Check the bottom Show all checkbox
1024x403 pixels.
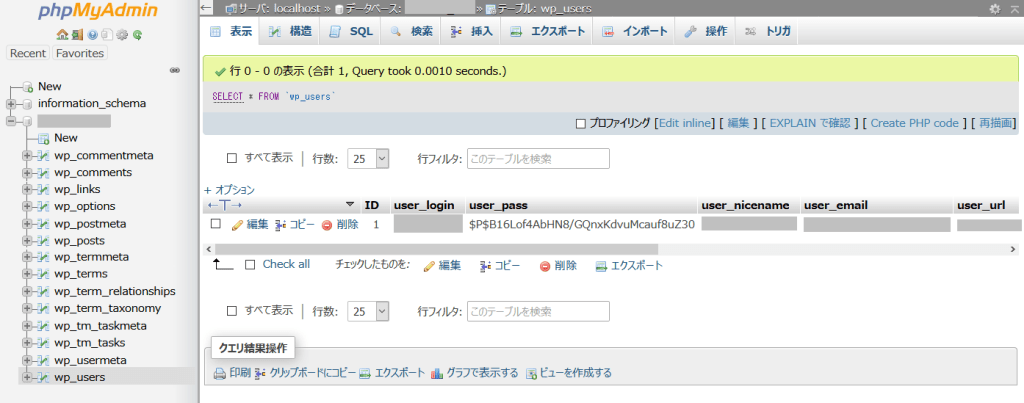[x=231, y=311]
